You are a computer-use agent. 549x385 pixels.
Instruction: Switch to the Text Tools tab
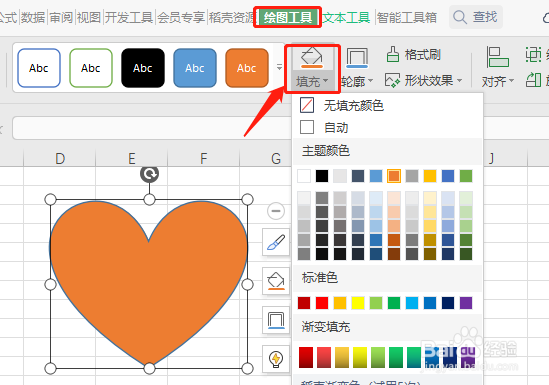click(x=346, y=17)
